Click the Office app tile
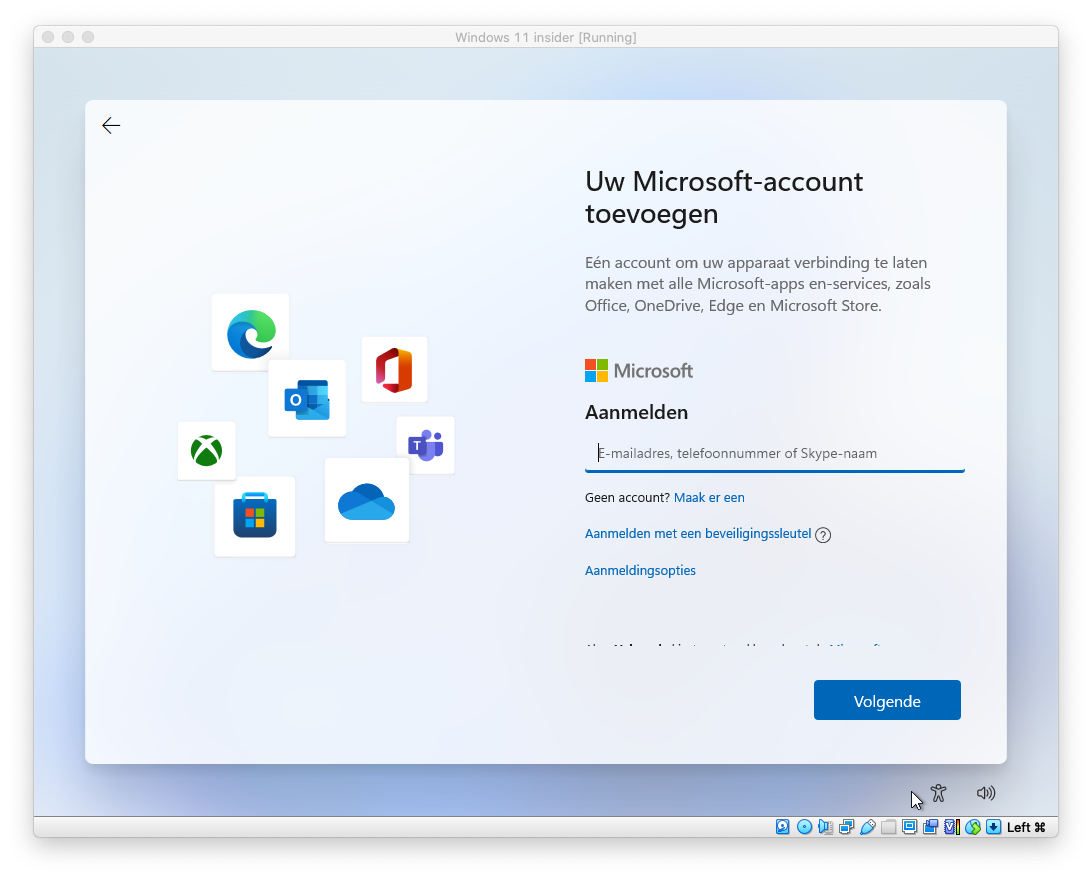 394,370
